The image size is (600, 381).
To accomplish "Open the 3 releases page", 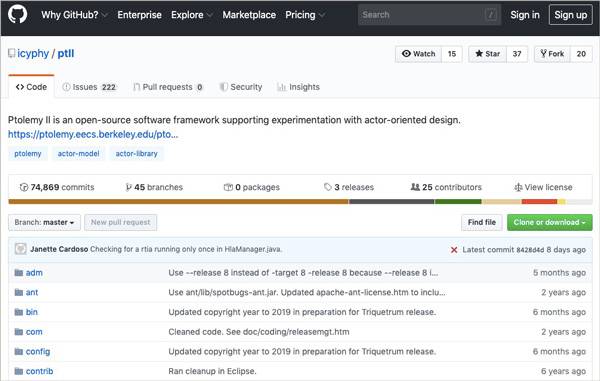I will (349, 187).
